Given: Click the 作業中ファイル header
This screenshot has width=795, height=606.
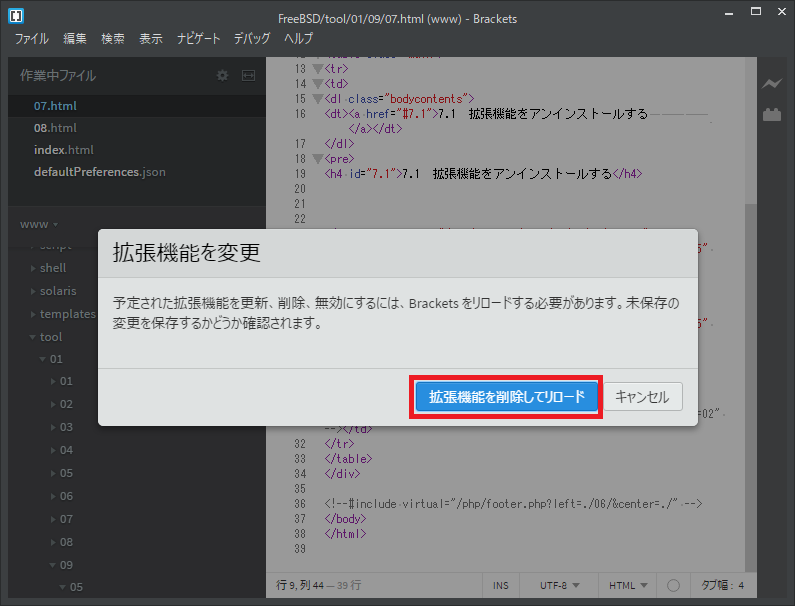Looking at the screenshot, I should coord(58,76).
